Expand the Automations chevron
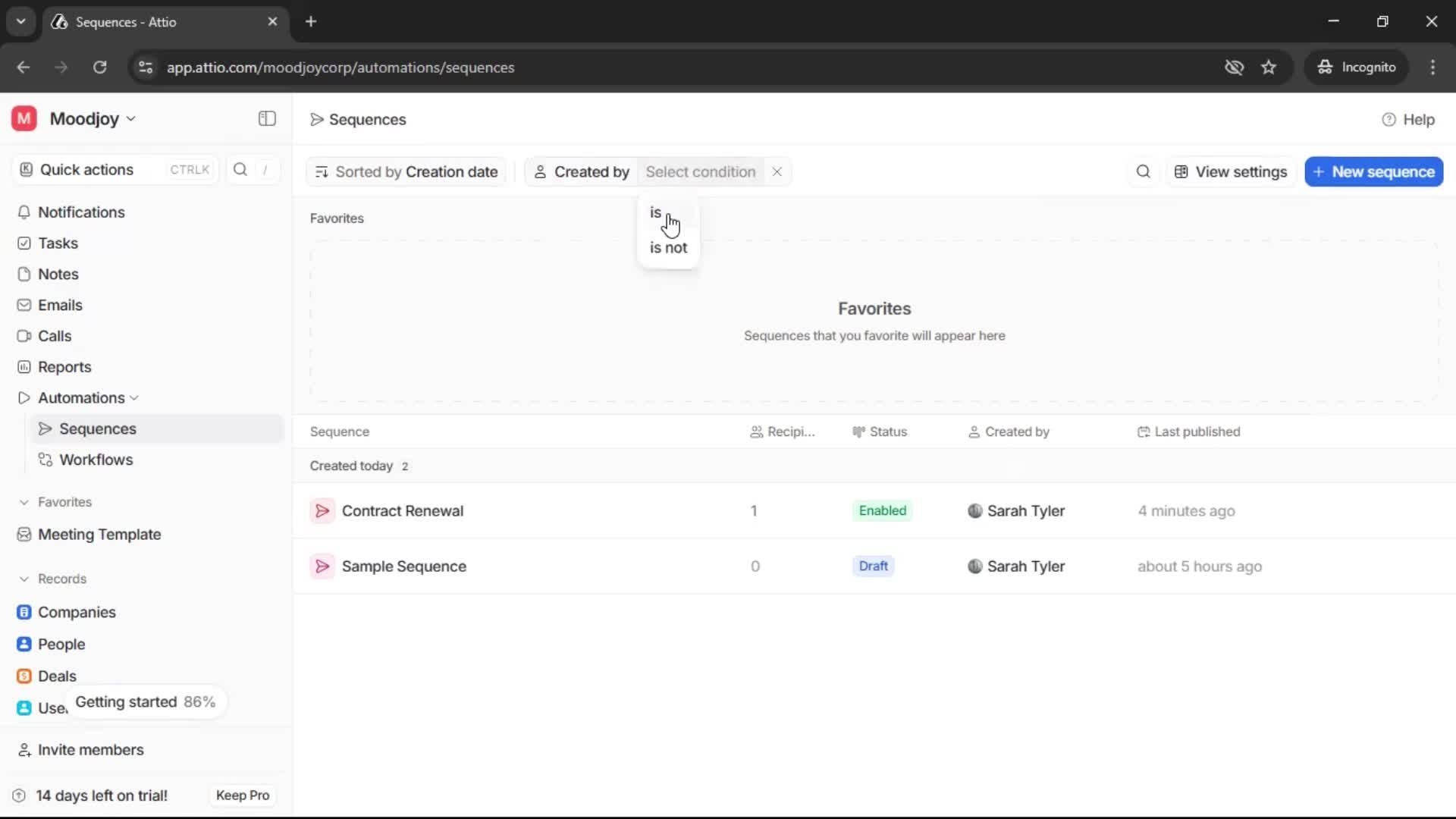 [x=134, y=398]
